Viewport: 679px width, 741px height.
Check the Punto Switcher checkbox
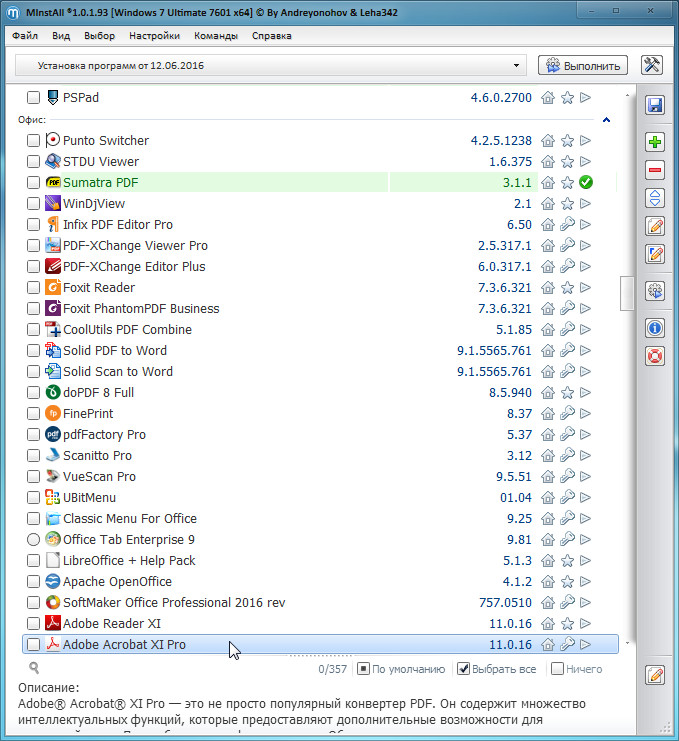33,140
